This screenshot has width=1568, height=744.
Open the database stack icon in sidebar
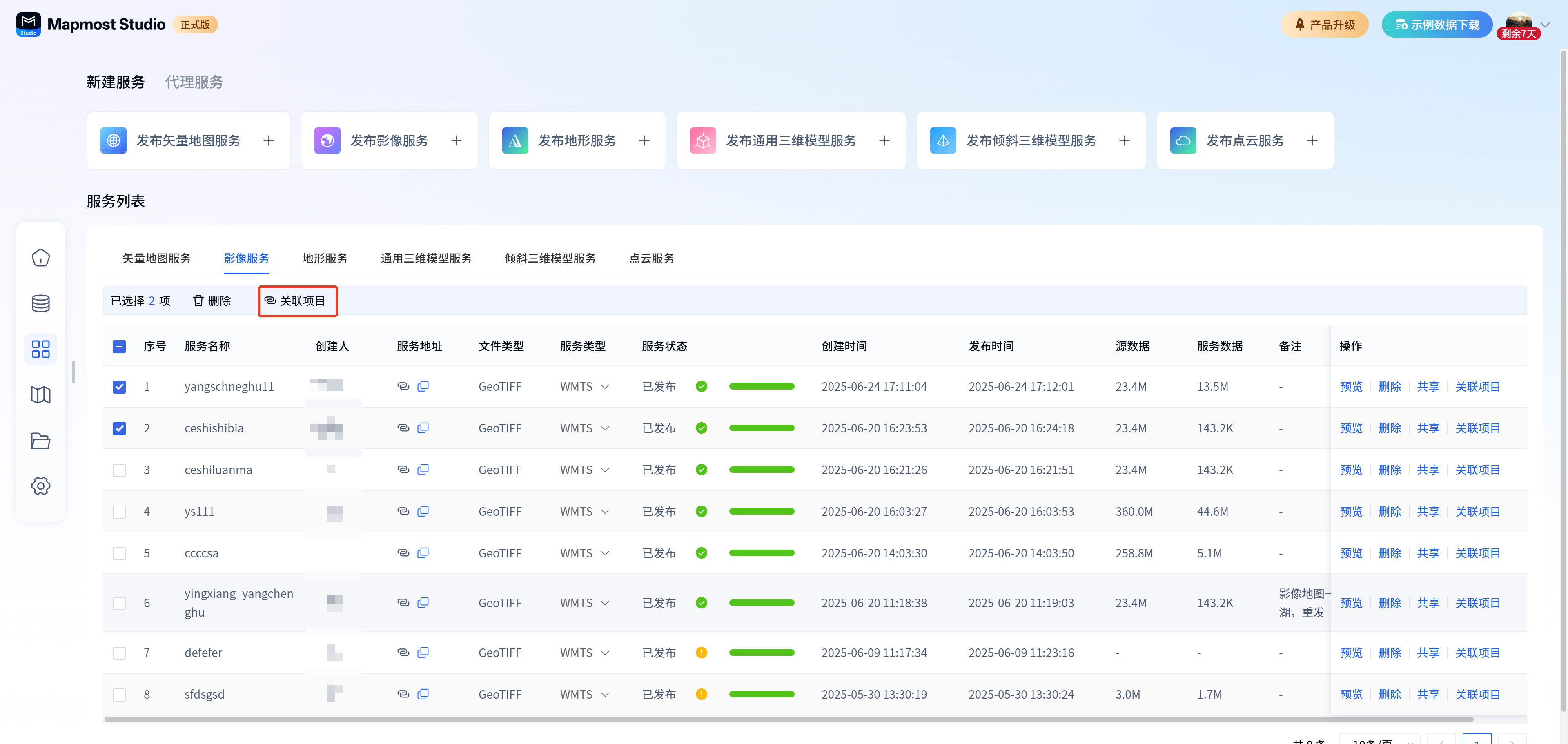(41, 303)
